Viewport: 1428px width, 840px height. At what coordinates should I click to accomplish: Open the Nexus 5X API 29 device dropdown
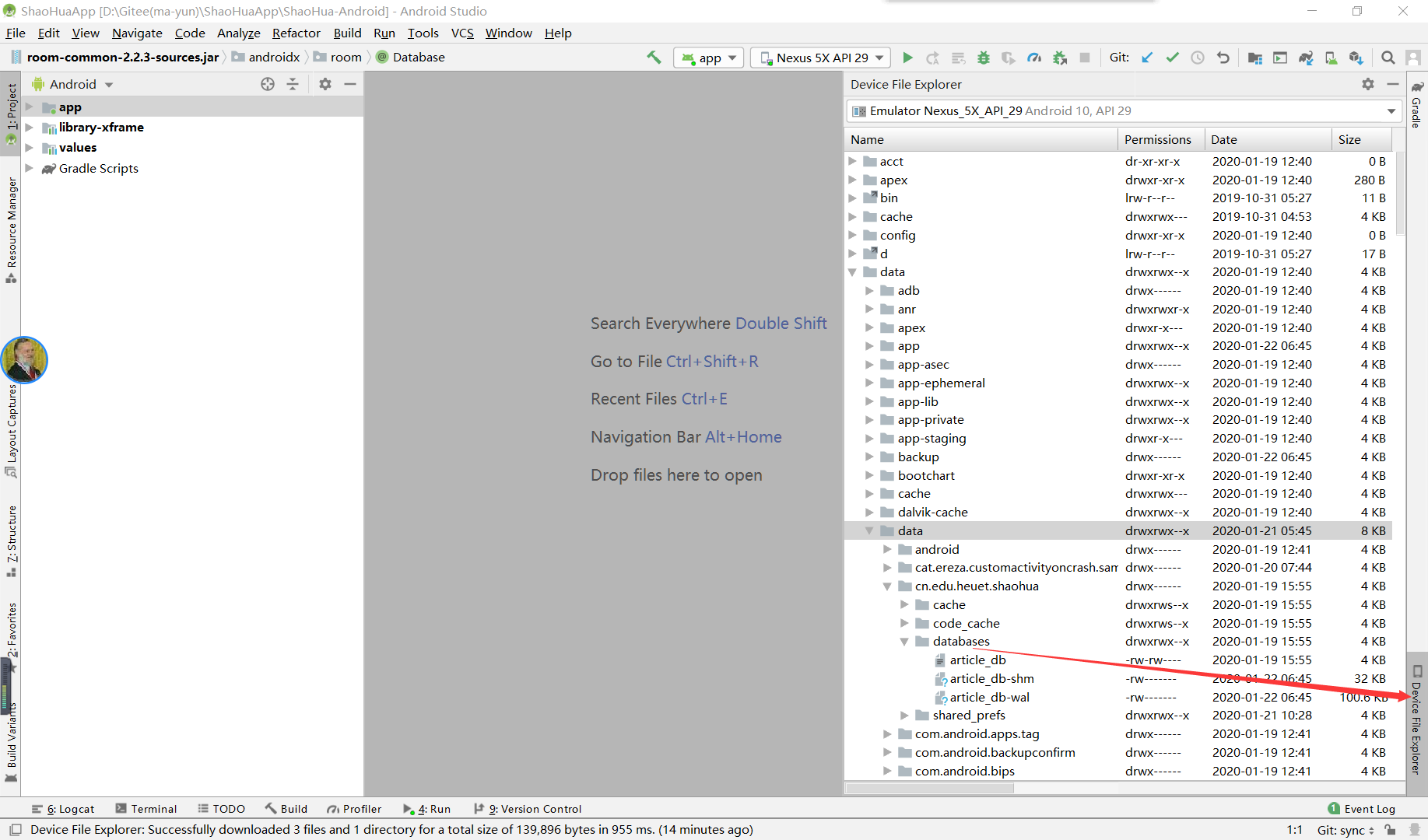click(x=819, y=57)
